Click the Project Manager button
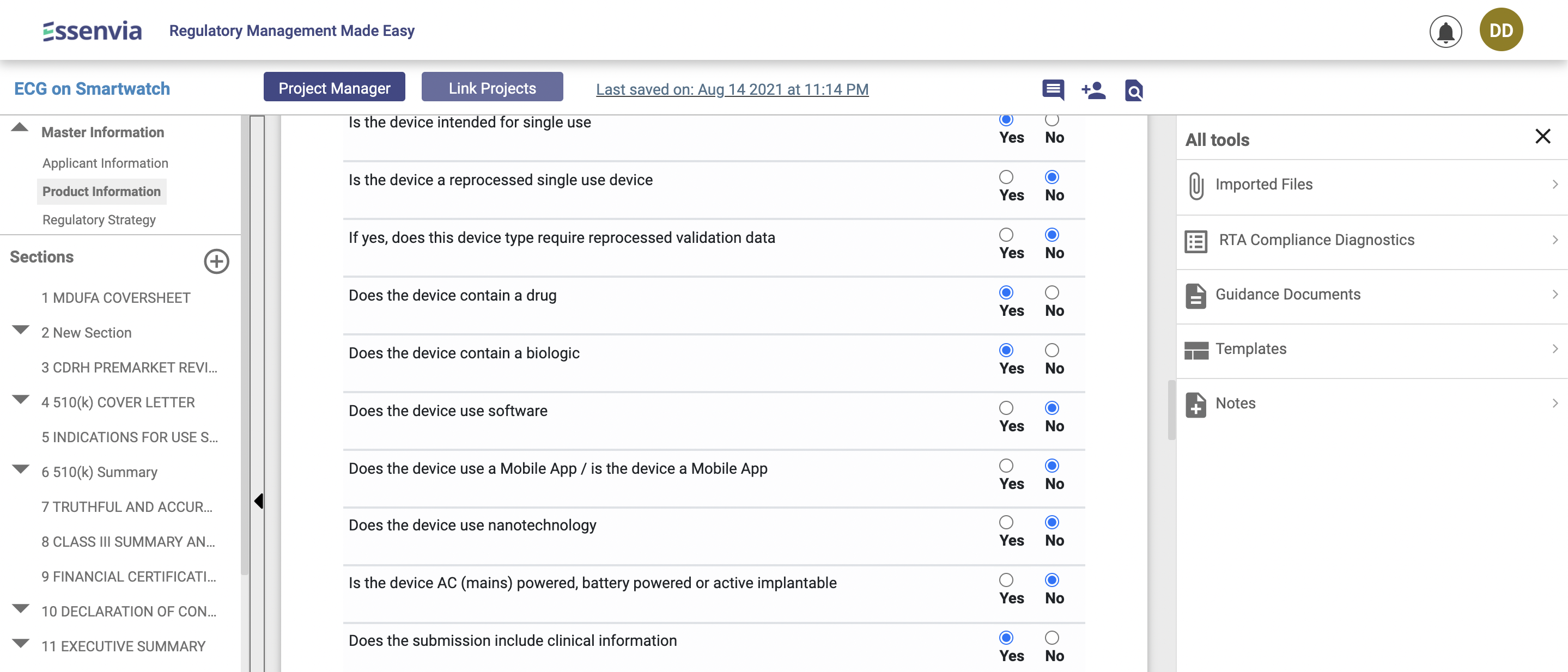 334,88
